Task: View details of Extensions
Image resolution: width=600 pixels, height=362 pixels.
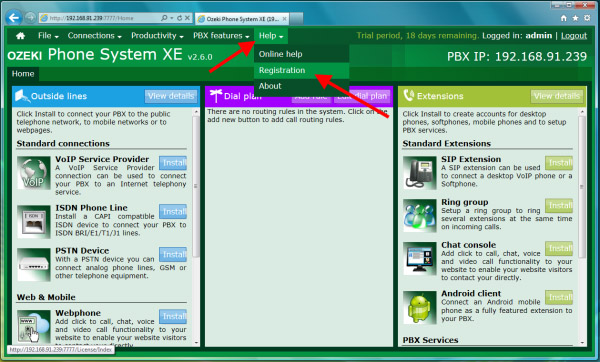Action: click(x=557, y=96)
